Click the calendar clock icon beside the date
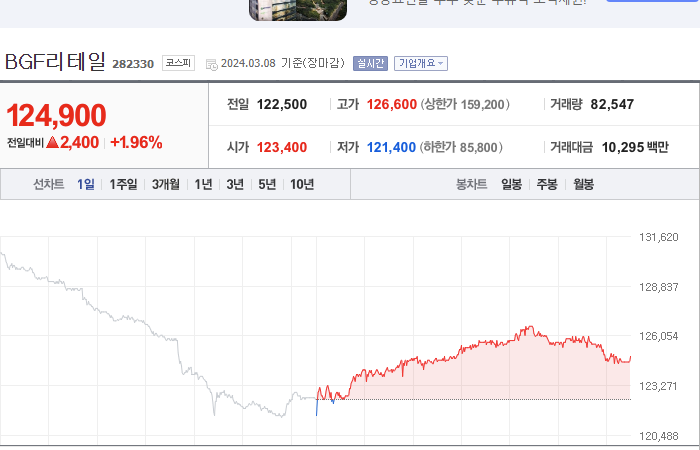Screen dimensions: 700x450 [212, 64]
